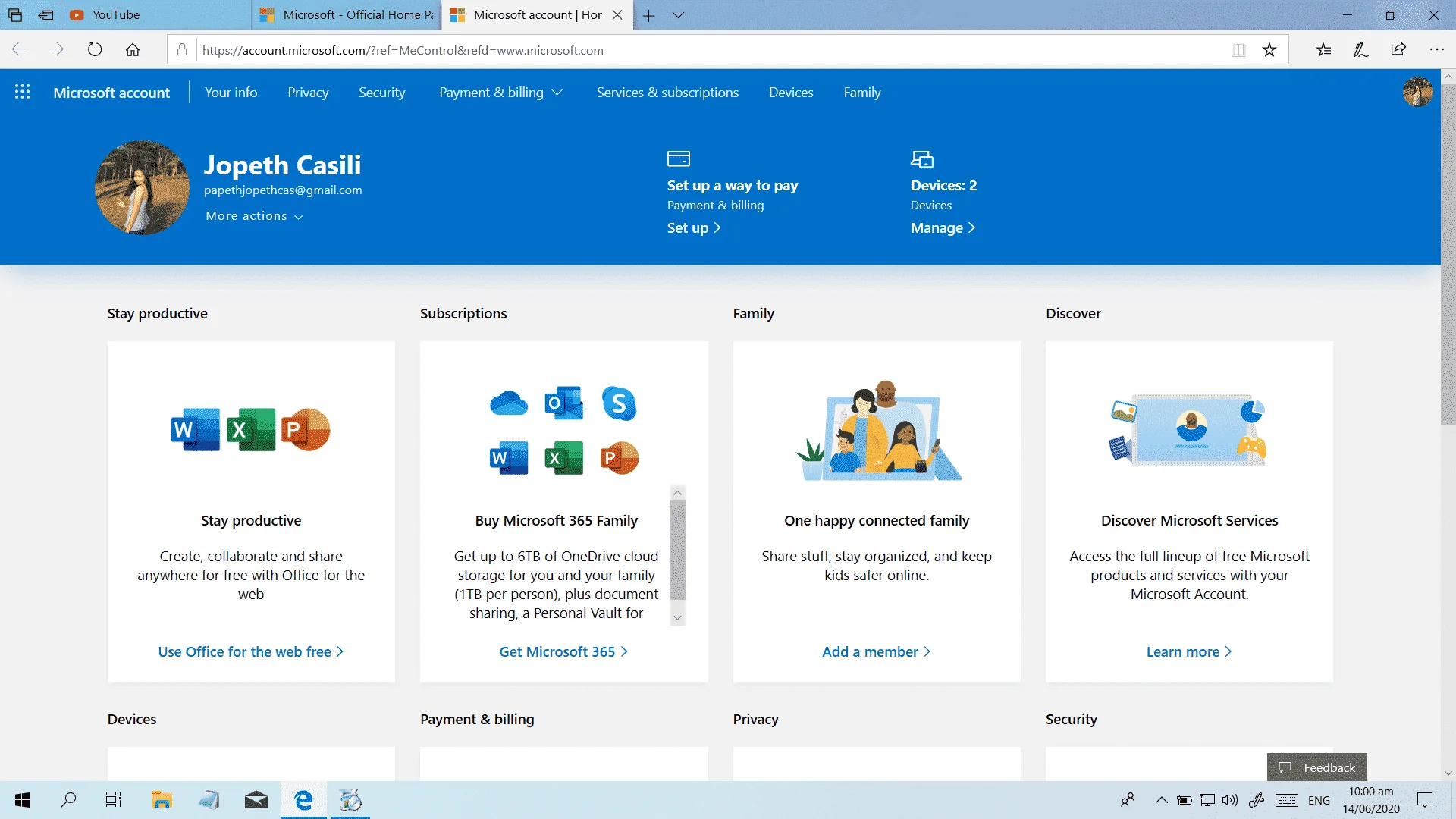Click the Edge icon on taskbar
The image size is (1456, 819).
(303, 800)
